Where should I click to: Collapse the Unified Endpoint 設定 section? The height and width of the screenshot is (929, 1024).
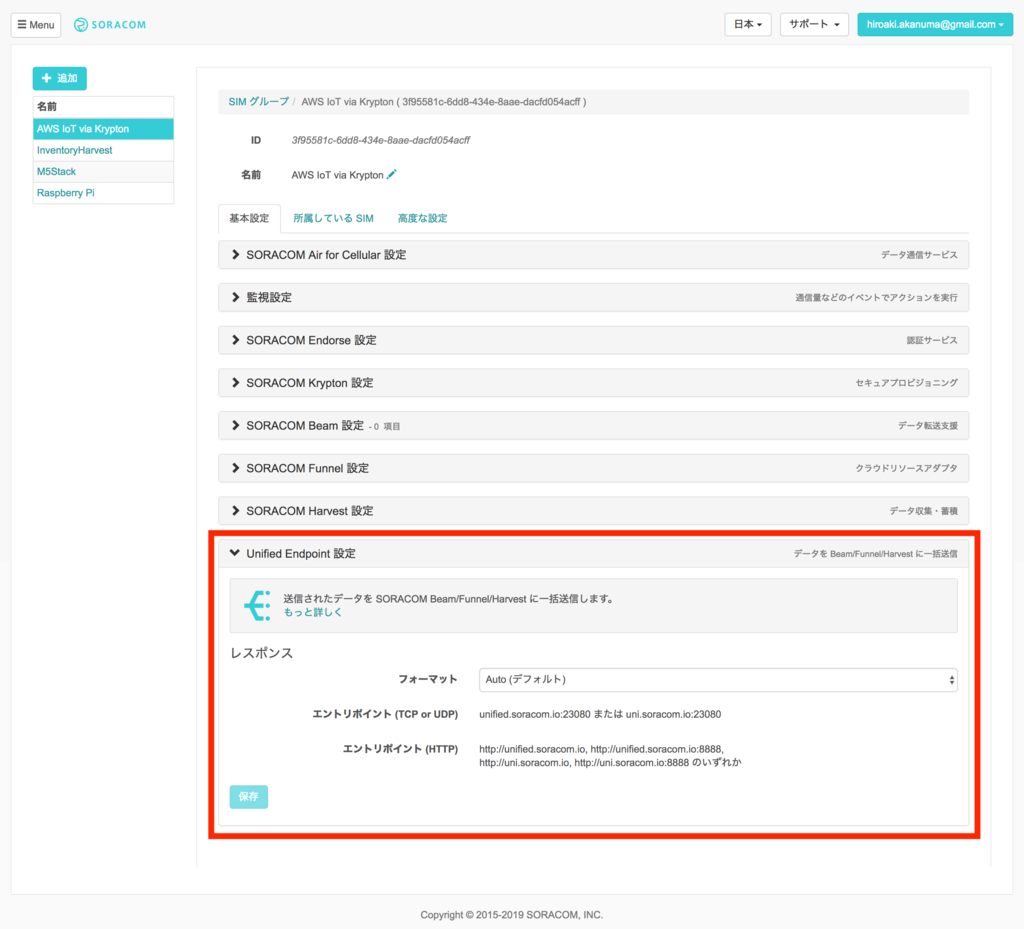593,554
